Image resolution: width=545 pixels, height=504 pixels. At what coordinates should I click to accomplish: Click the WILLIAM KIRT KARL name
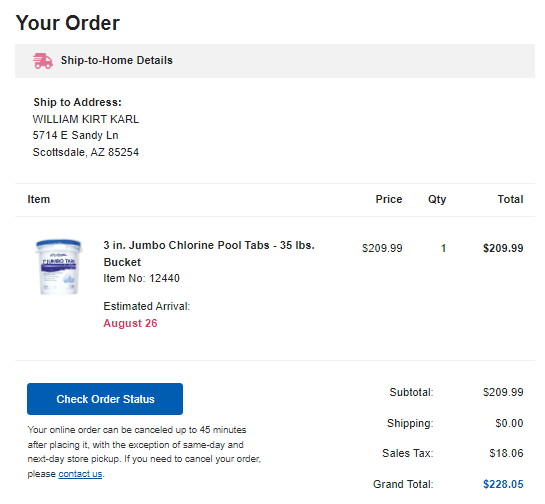[86, 119]
